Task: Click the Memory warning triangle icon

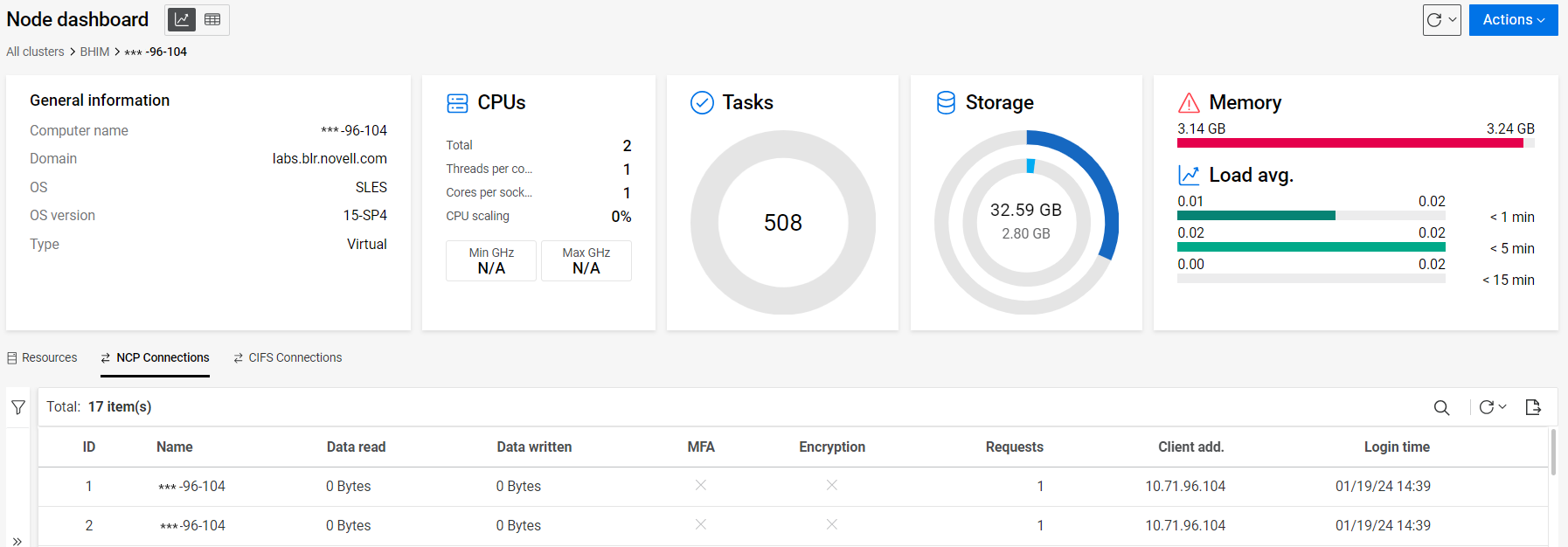Action: point(1189,103)
